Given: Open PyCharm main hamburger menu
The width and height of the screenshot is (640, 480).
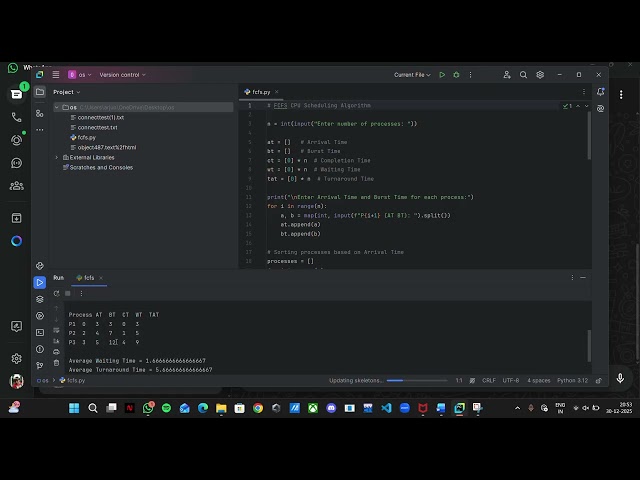Looking at the screenshot, I should [56, 74].
